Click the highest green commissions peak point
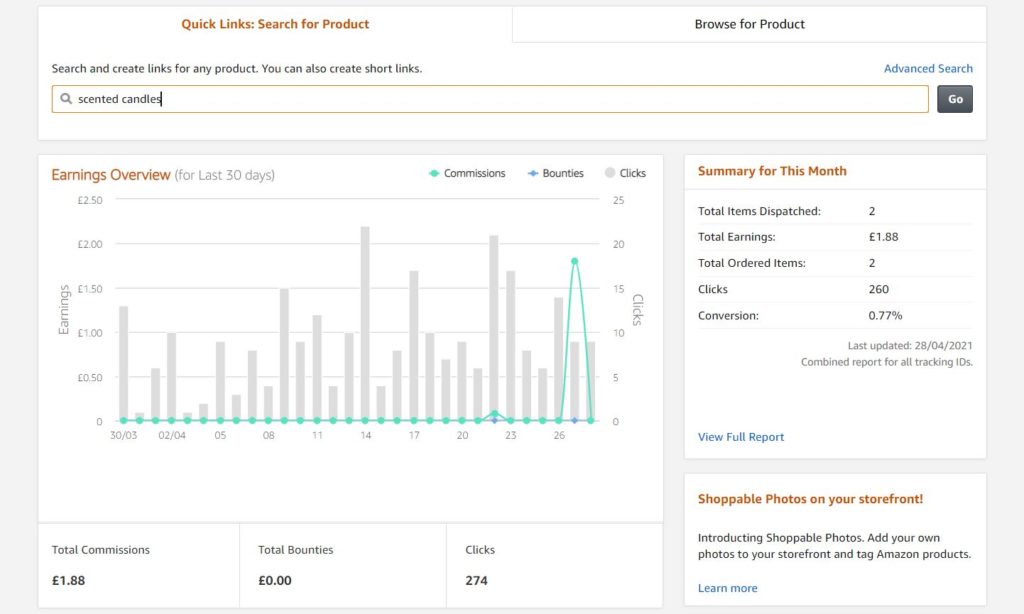1024x614 pixels. click(x=575, y=261)
